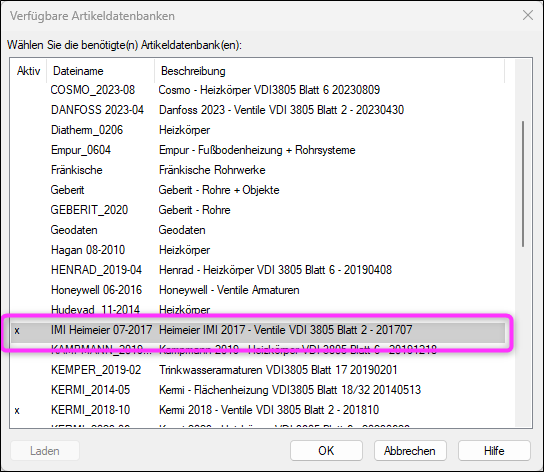Select the Fränkische file name
The height and width of the screenshot is (472, 544).
click(77, 170)
